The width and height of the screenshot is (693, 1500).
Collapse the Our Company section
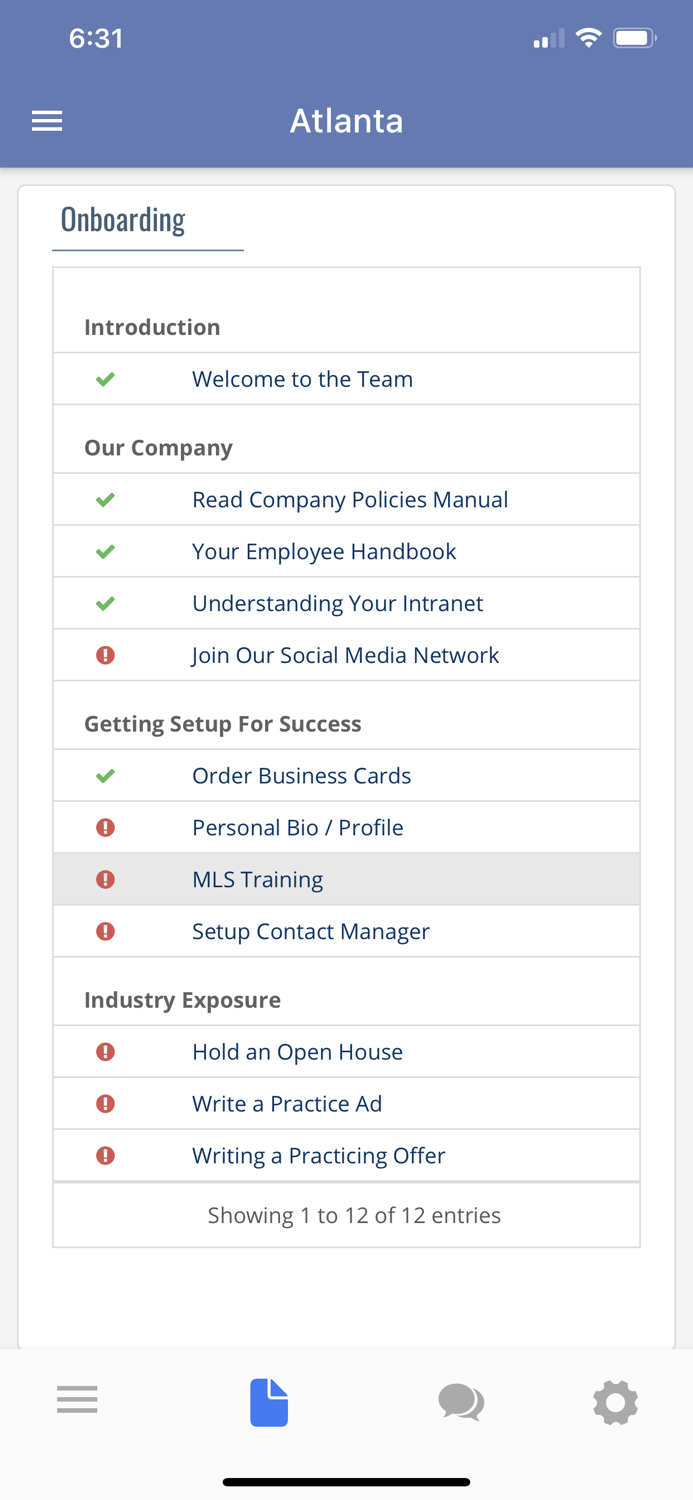click(158, 447)
